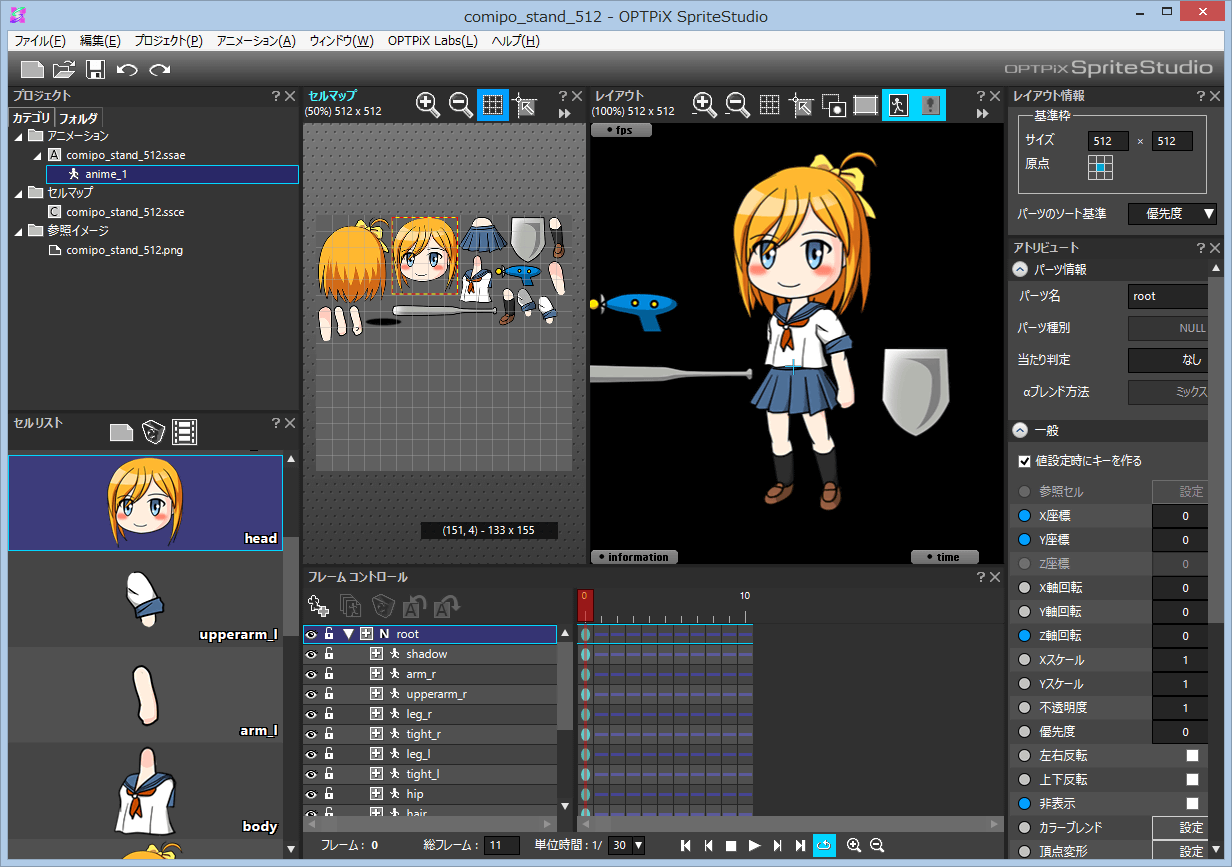Enable the Z軸回転 attribute radio button
The image size is (1232, 867).
point(1024,636)
